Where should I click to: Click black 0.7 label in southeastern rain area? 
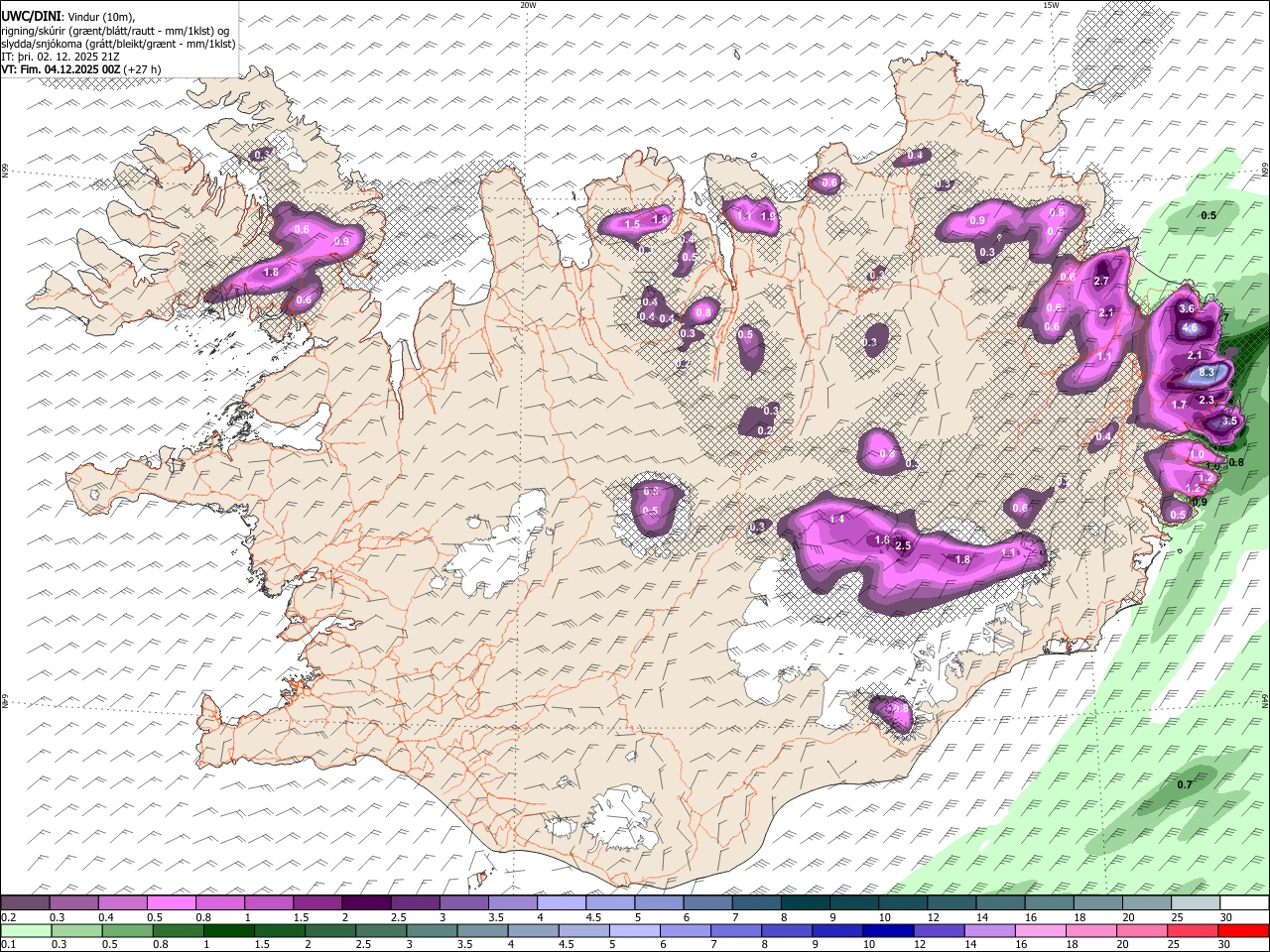(1184, 784)
